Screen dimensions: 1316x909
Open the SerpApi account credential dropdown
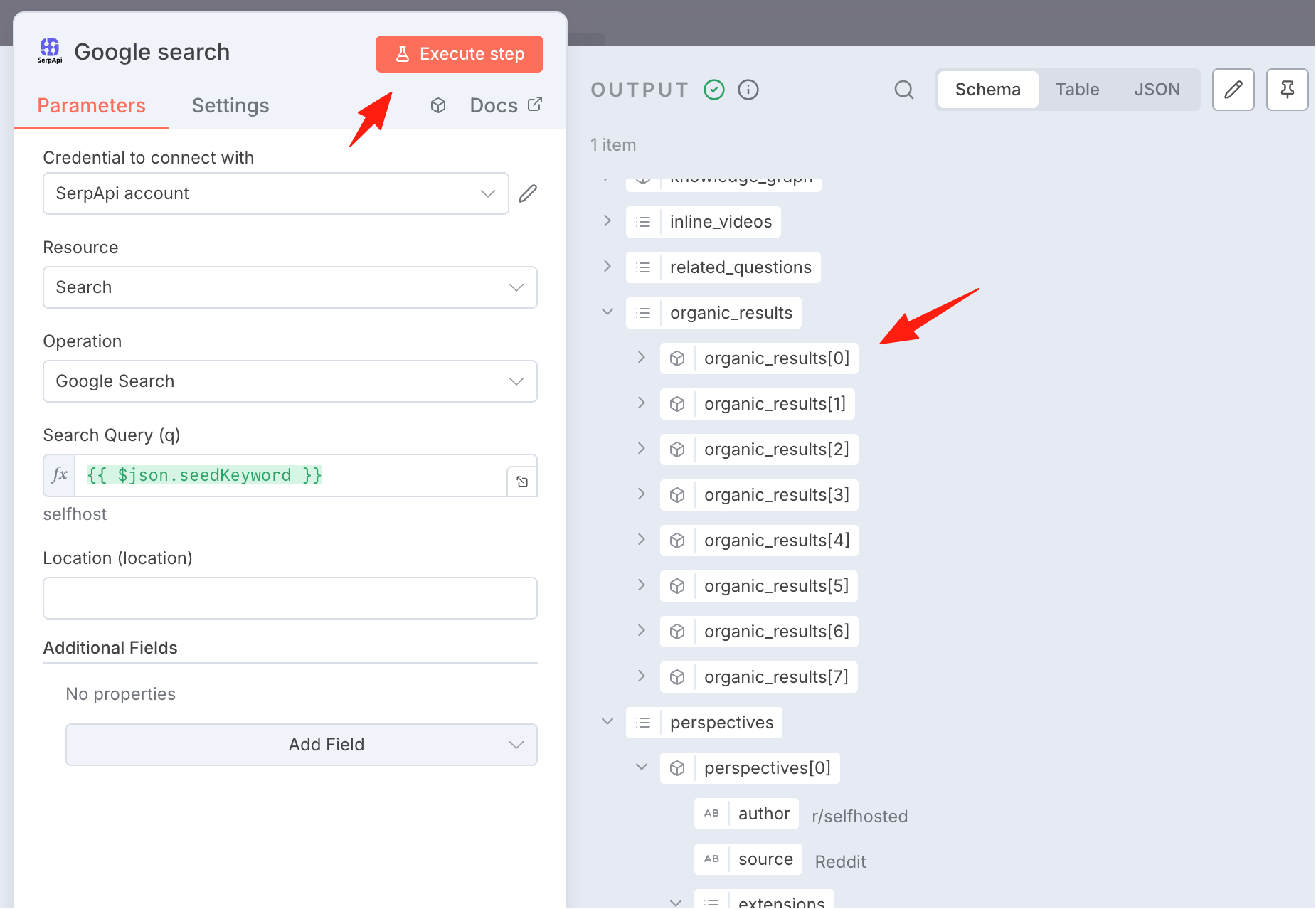click(x=276, y=193)
